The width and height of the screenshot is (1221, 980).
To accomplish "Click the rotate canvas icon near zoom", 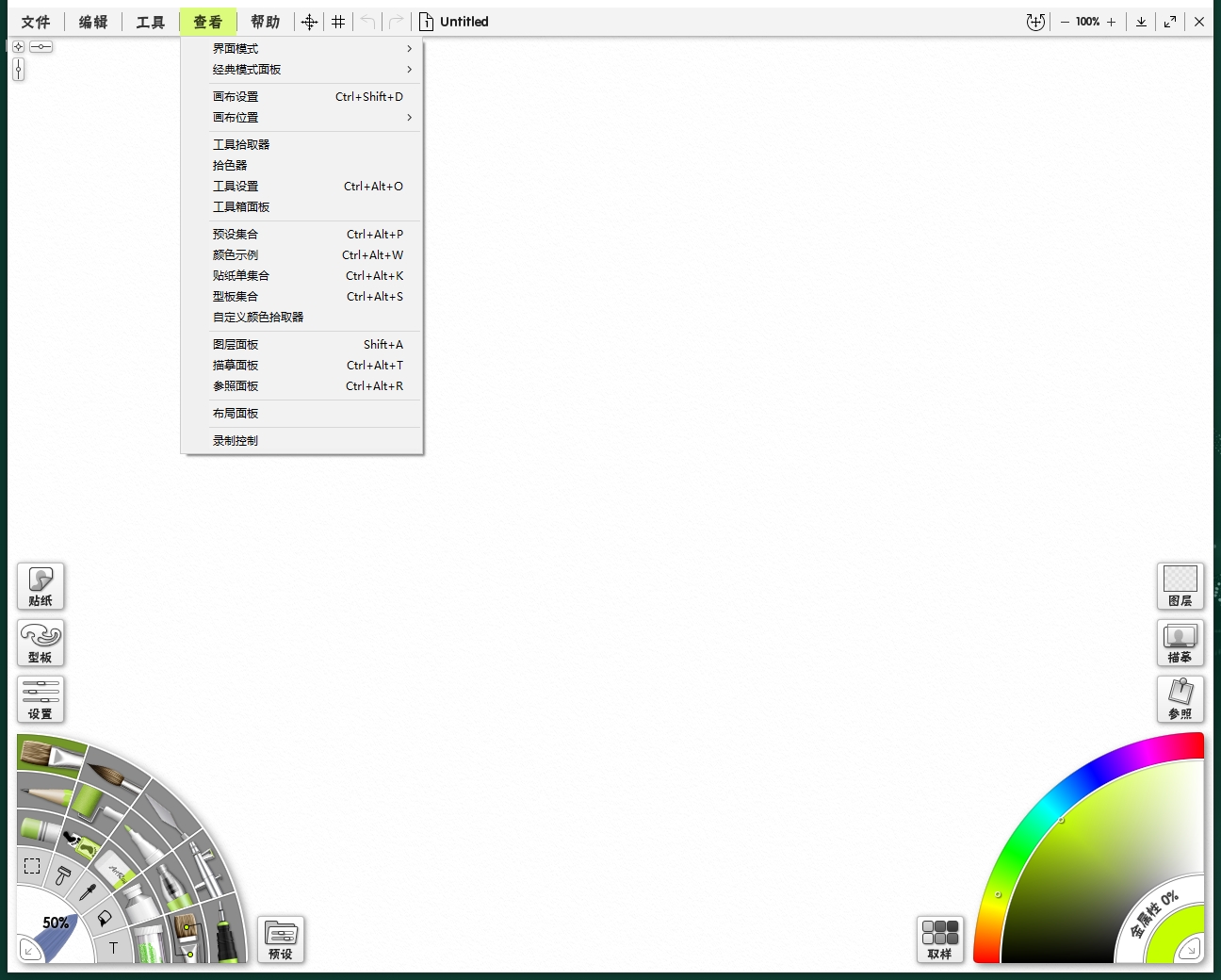I will (x=1035, y=22).
